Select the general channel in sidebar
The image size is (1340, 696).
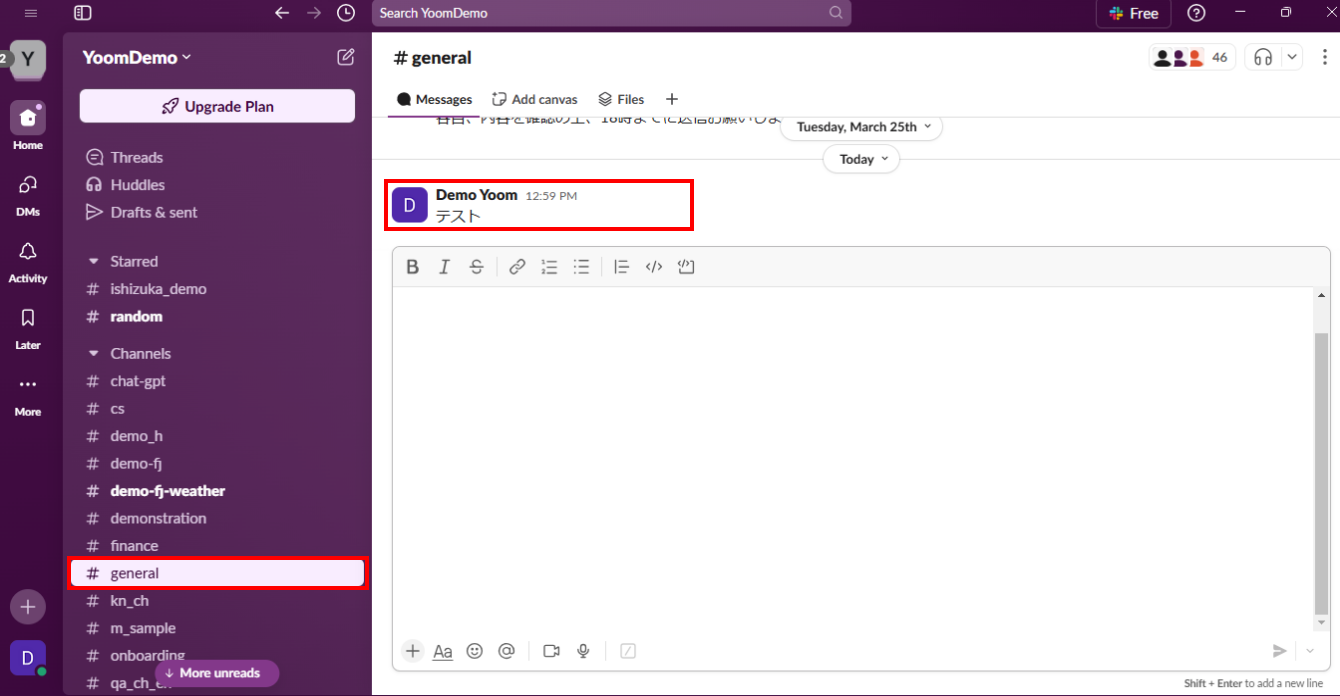click(217, 573)
